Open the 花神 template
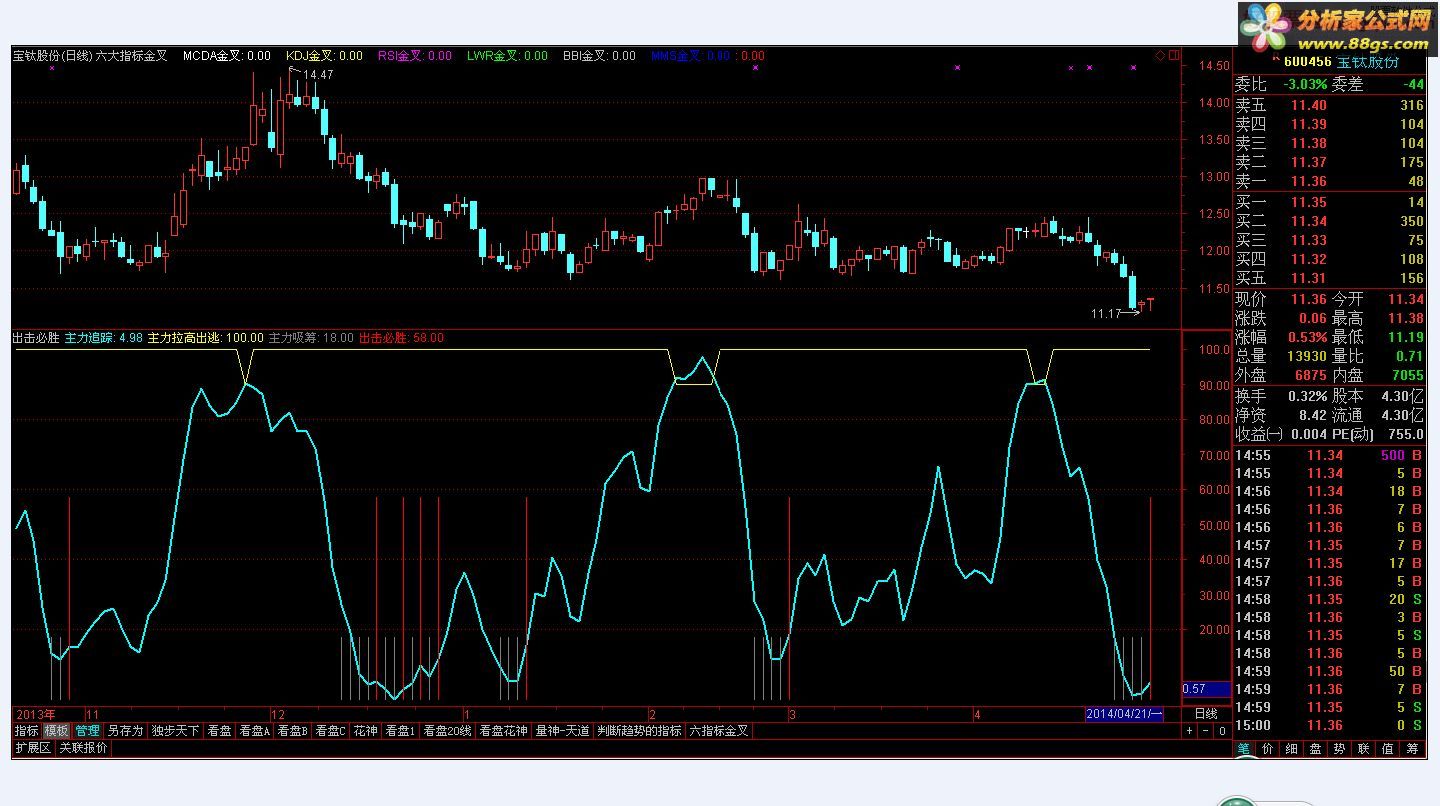This screenshot has height=806, width=1440. (366, 731)
